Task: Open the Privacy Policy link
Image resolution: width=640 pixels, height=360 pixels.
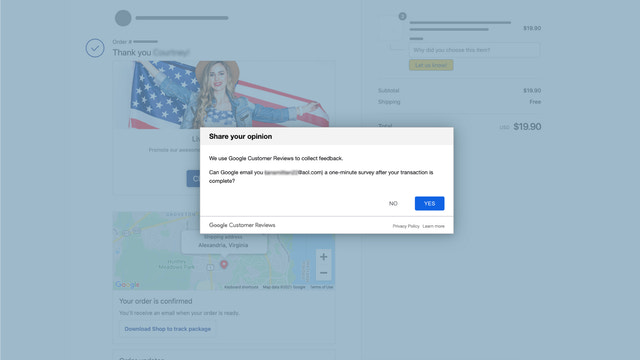Action: tap(406, 226)
